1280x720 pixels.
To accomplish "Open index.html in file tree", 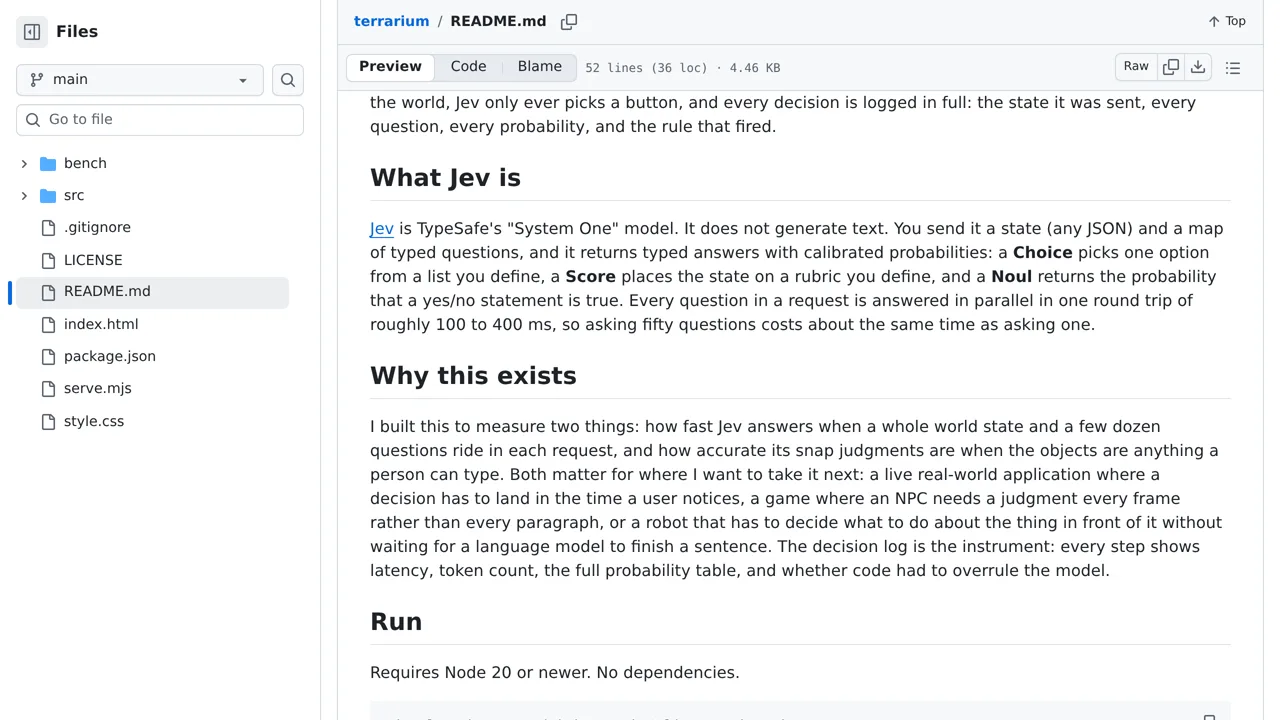I will coord(101,324).
